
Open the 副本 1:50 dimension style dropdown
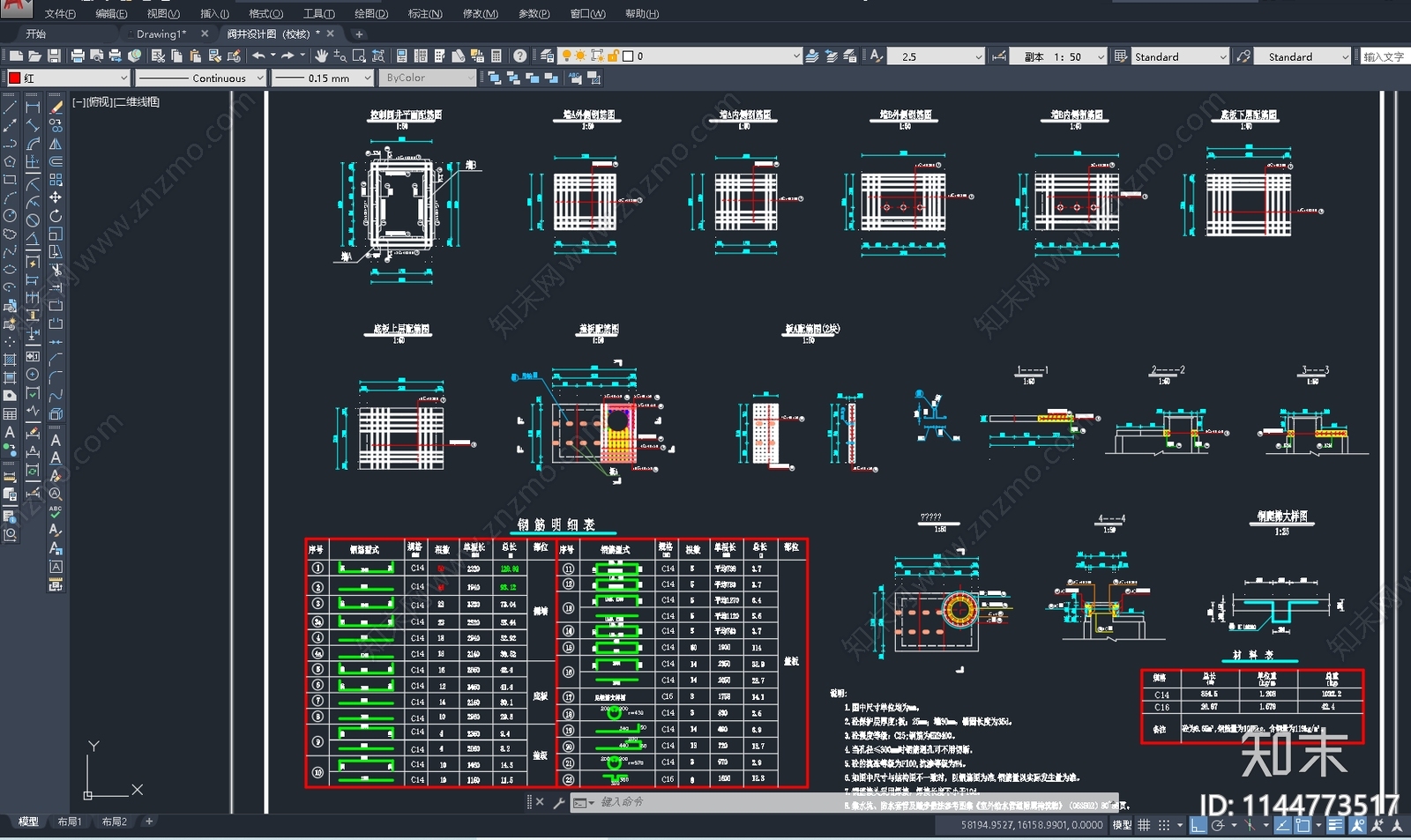[1058, 56]
